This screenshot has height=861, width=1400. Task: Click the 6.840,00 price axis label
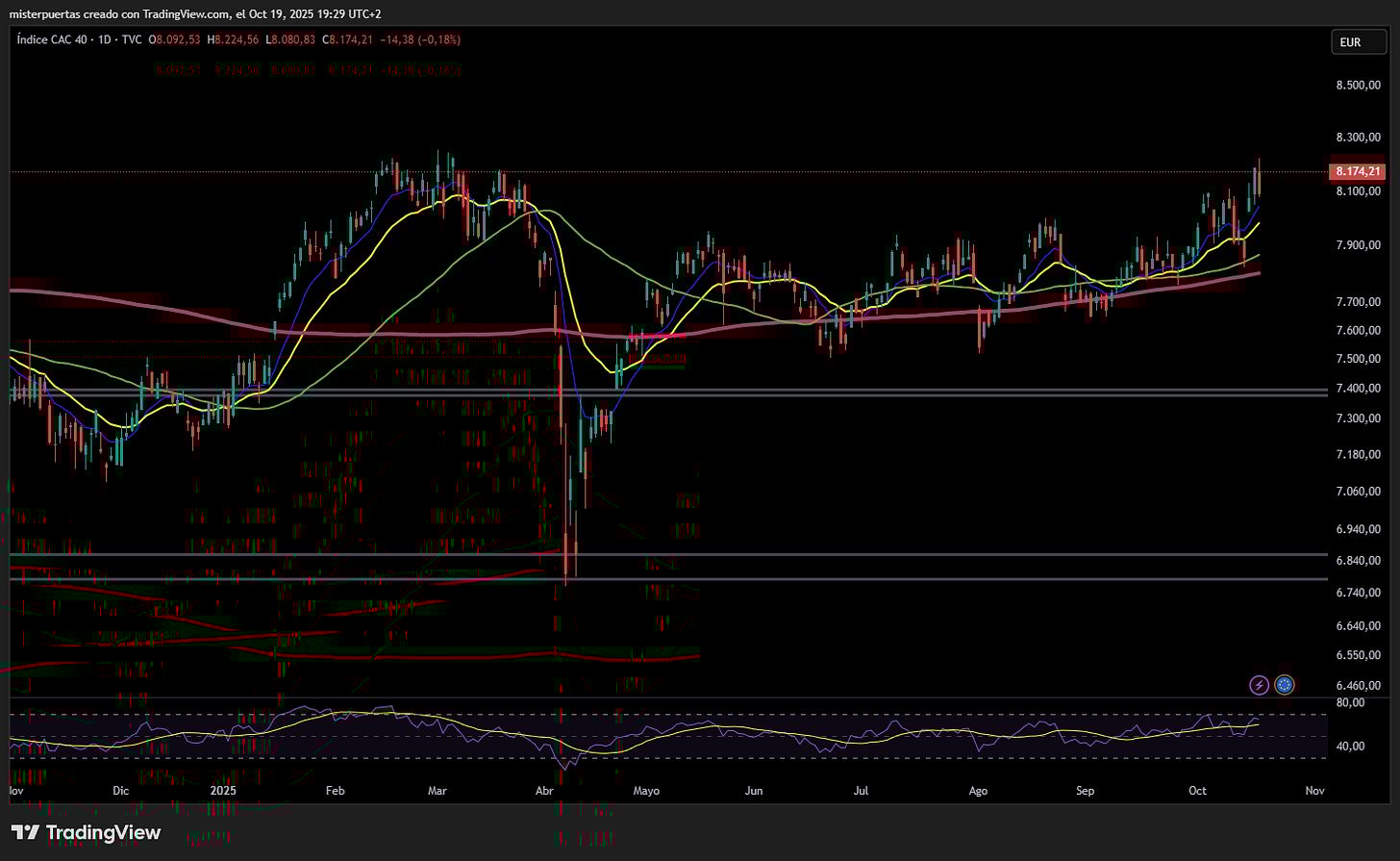click(x=1357, y=561)
